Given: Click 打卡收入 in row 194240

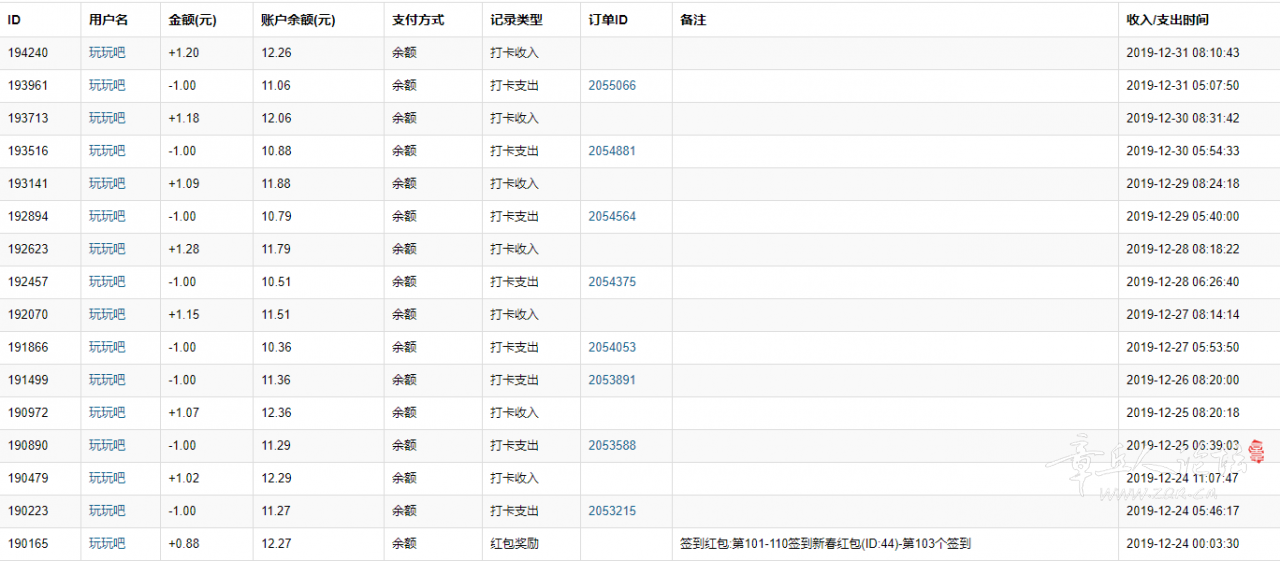Looking at the screenshot, I should click(514, 53).
